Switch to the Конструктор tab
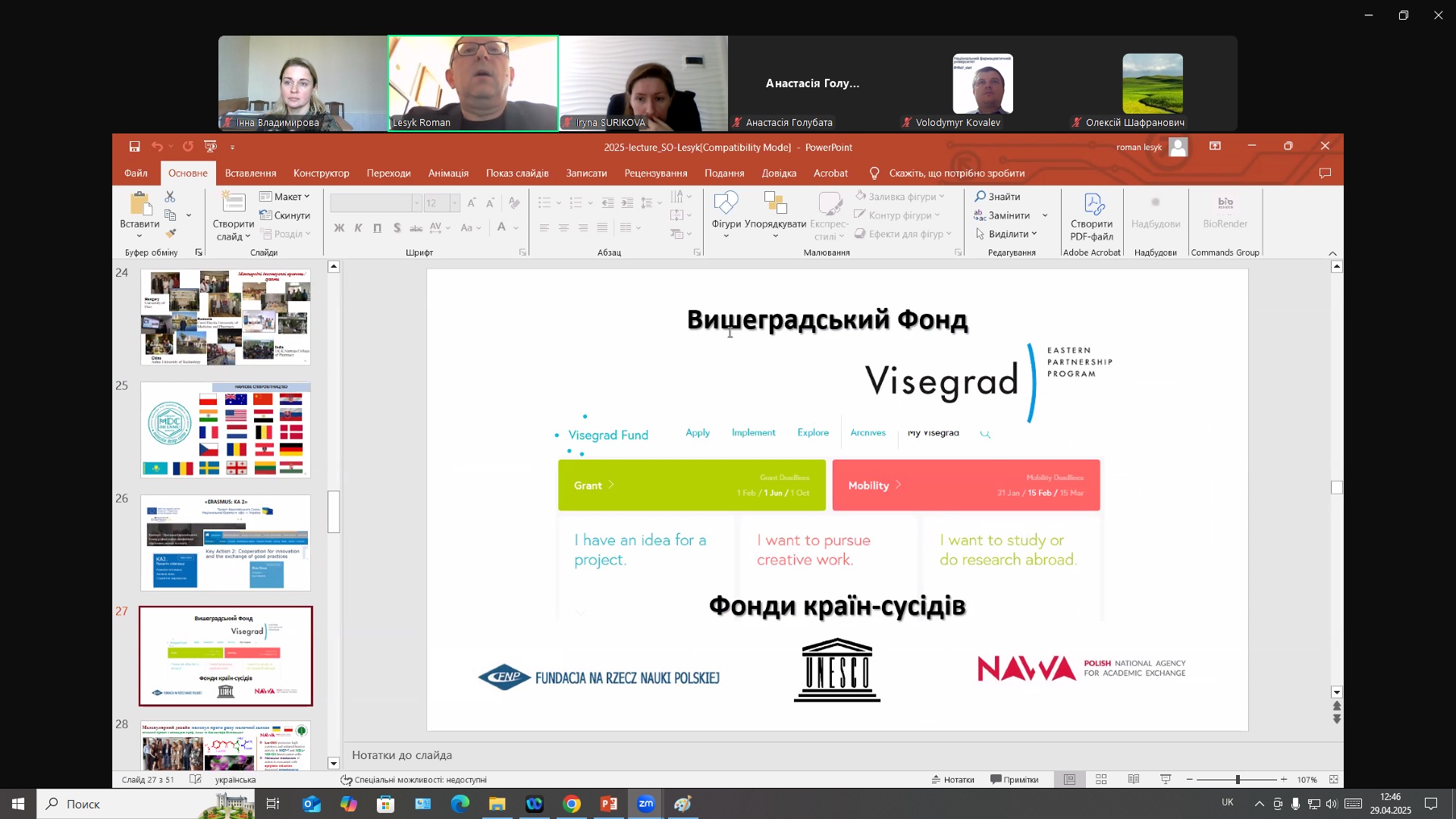This screenshot has height=819, width=1456. click(322, 173)
